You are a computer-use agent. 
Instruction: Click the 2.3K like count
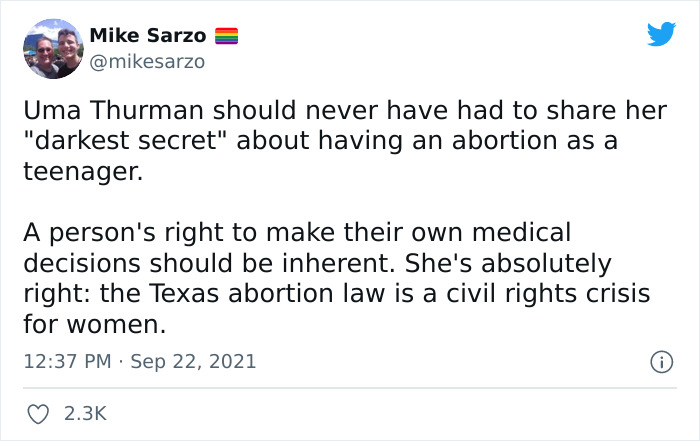(x=84, y=413)
